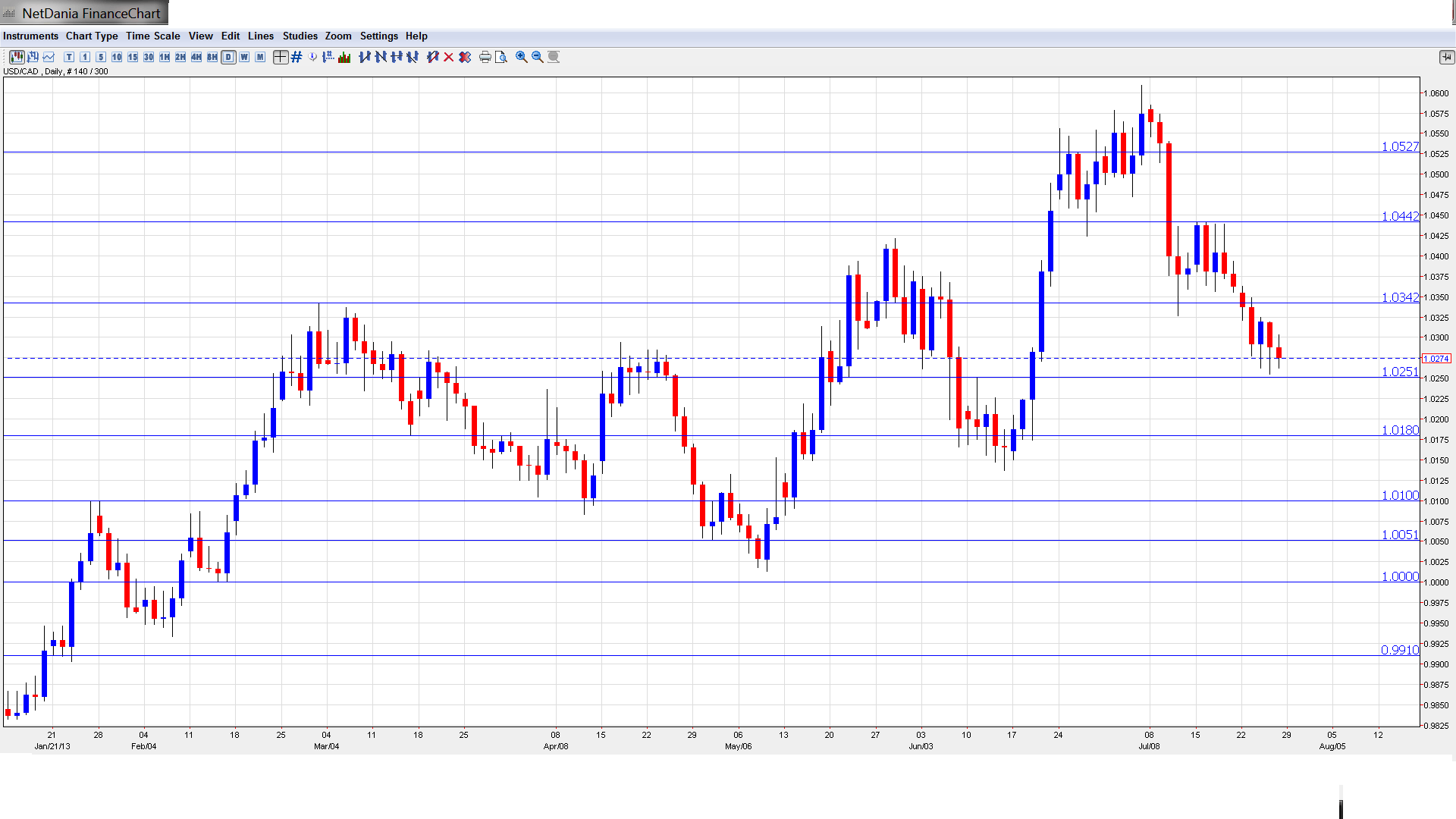Set time scale to Weekly (W)

[x=244, y=57]
